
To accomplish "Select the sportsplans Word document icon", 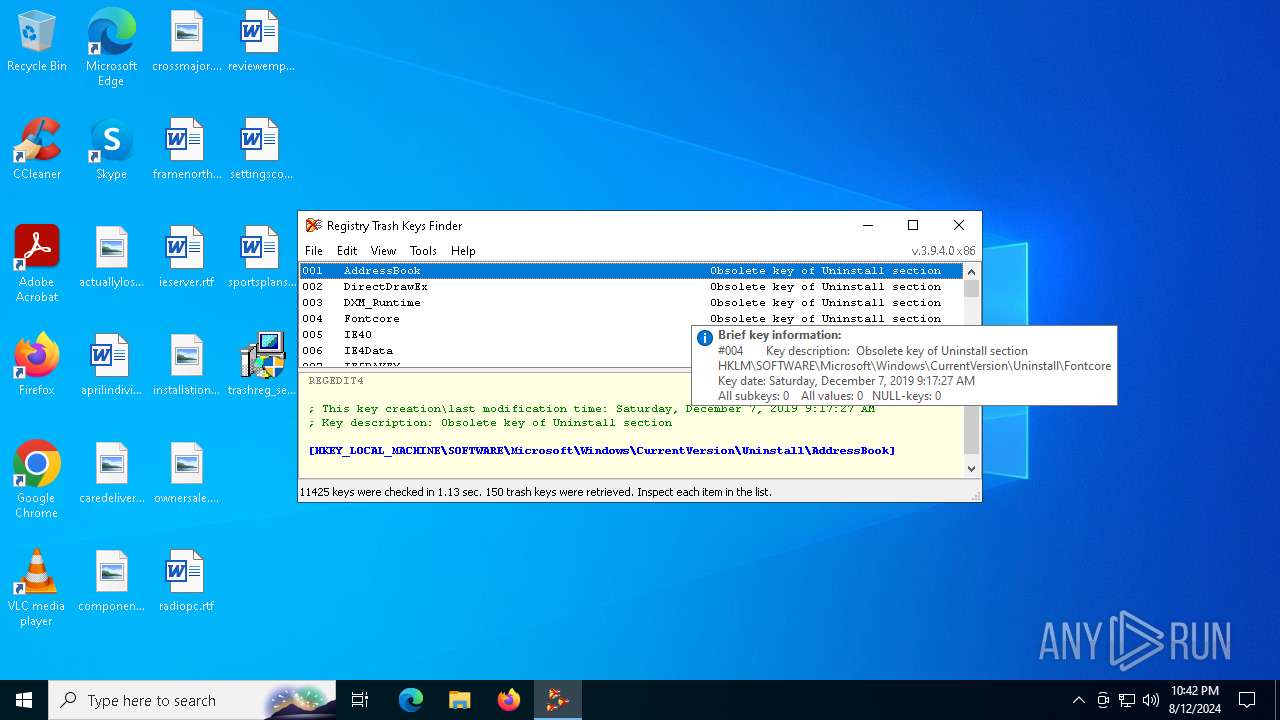I will point(260,257).
